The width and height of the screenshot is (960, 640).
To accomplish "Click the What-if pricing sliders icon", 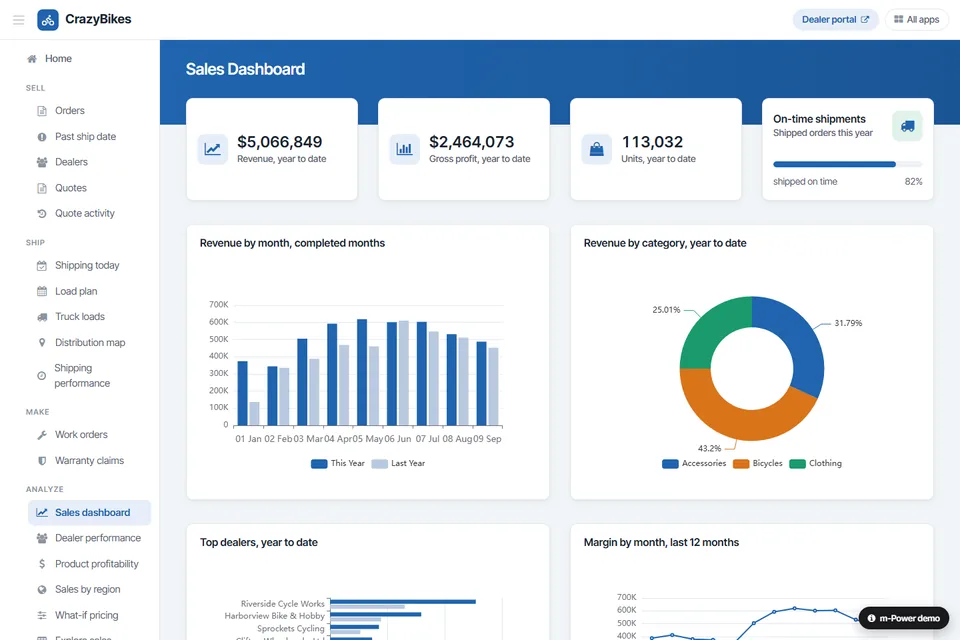I will 42,616.
